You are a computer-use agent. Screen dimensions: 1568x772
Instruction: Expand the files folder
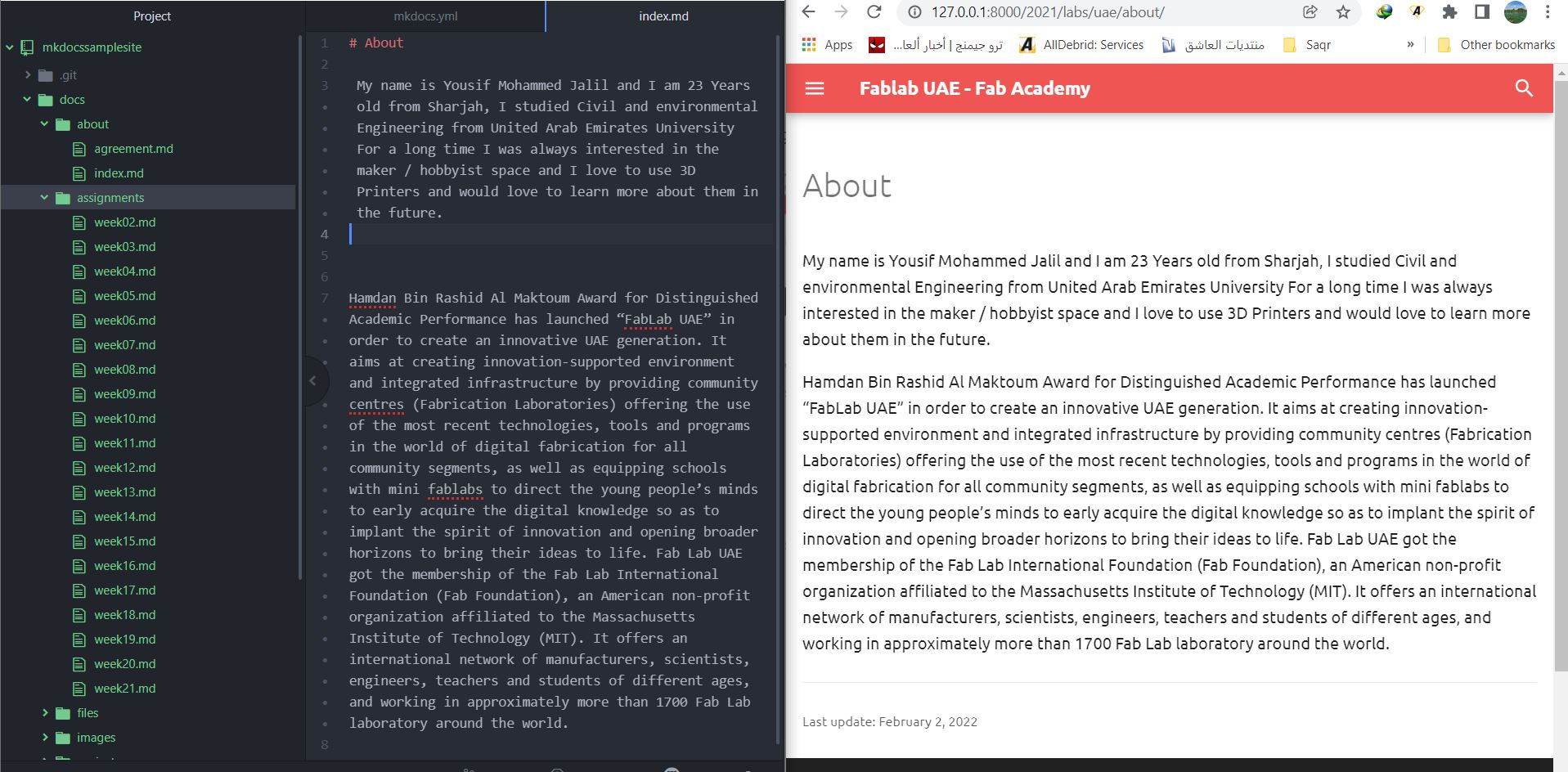[44, 713]
